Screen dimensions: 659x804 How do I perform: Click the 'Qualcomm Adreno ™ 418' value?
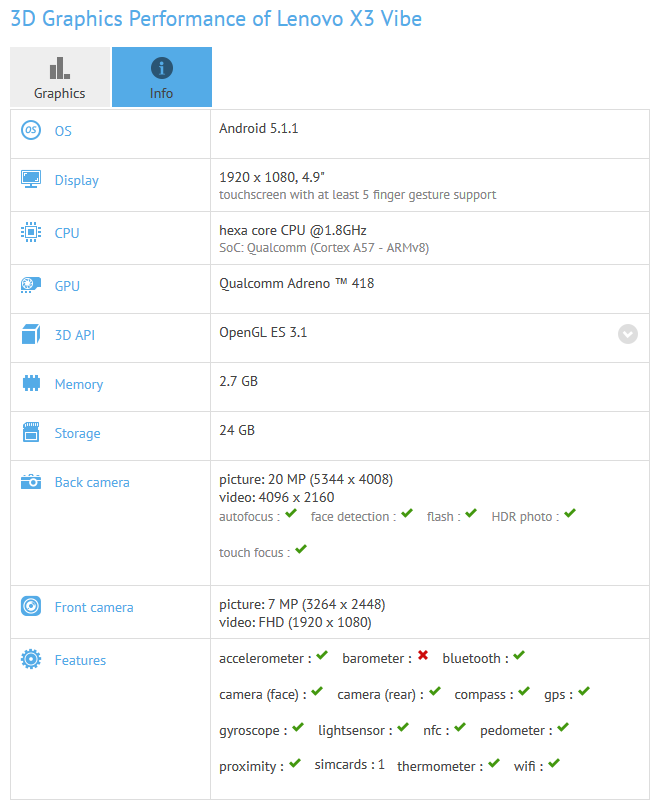(x=296, y=283)
